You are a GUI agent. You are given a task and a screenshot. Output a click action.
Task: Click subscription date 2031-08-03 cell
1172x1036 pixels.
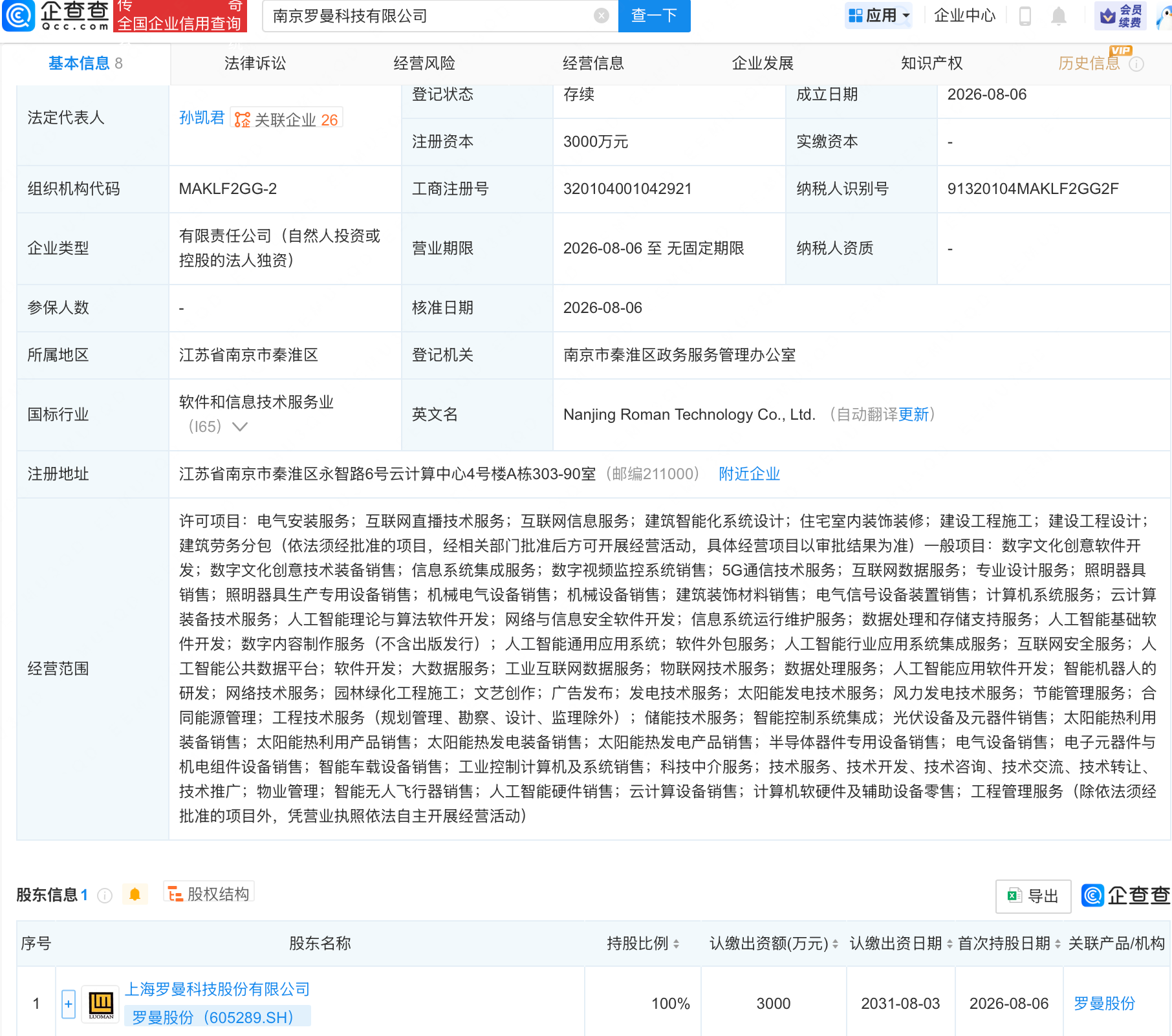(x=900, y=1004)
